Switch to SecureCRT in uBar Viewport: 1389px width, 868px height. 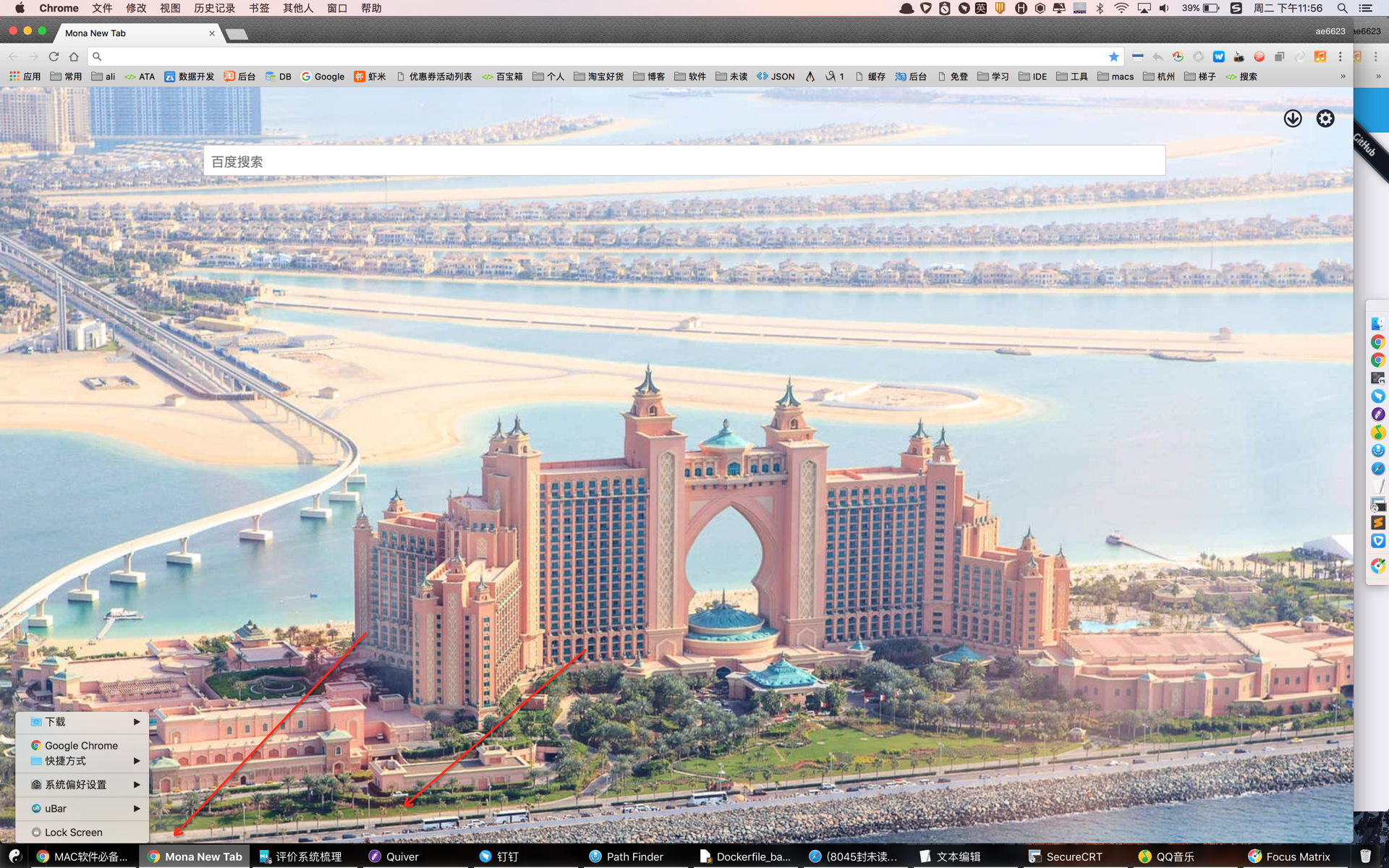(1076, 856)
